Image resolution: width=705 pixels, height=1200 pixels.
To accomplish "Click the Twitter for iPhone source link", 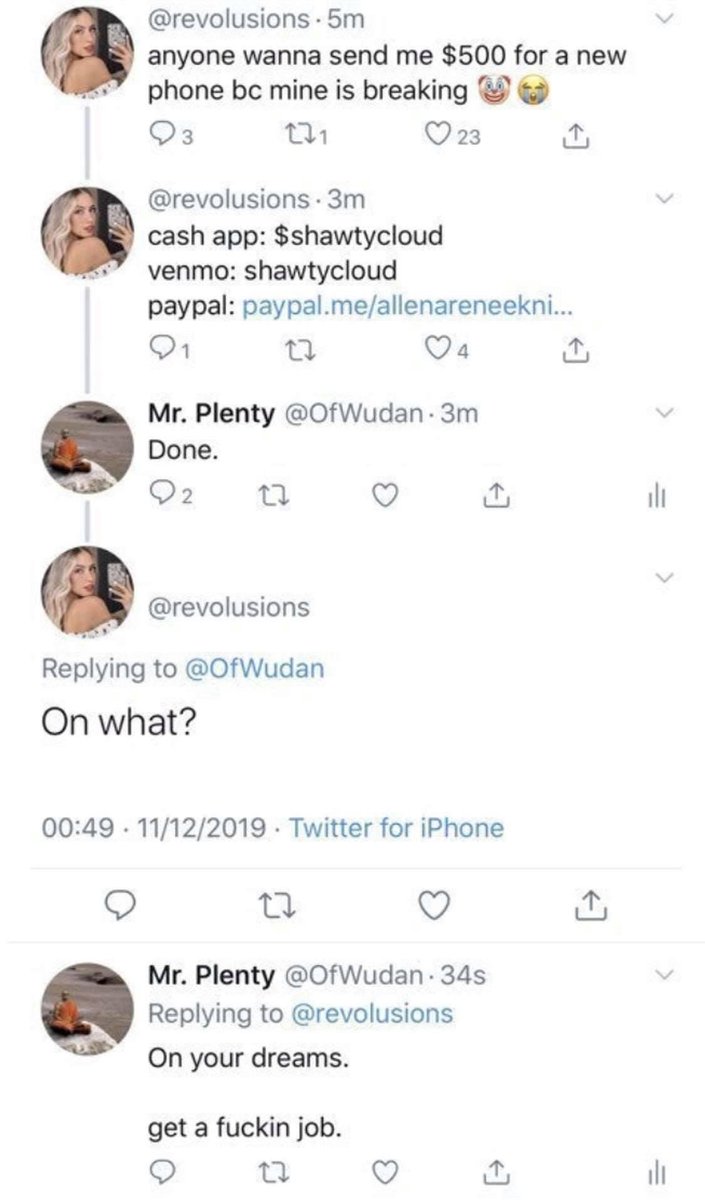I will pos(396,828).
